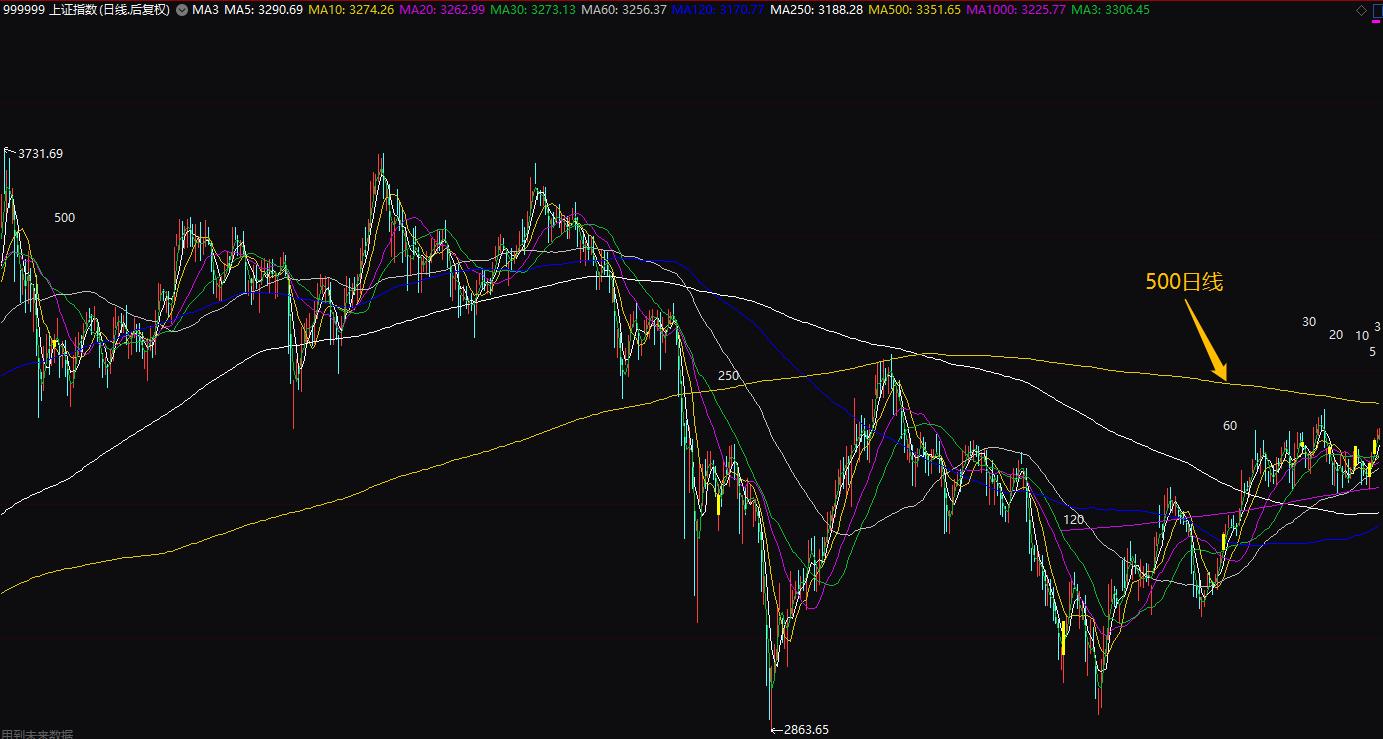This screenshot has width=1383, height=739.
Task: Click the diamond icon in top-right corner
Action: [1361, 10]
